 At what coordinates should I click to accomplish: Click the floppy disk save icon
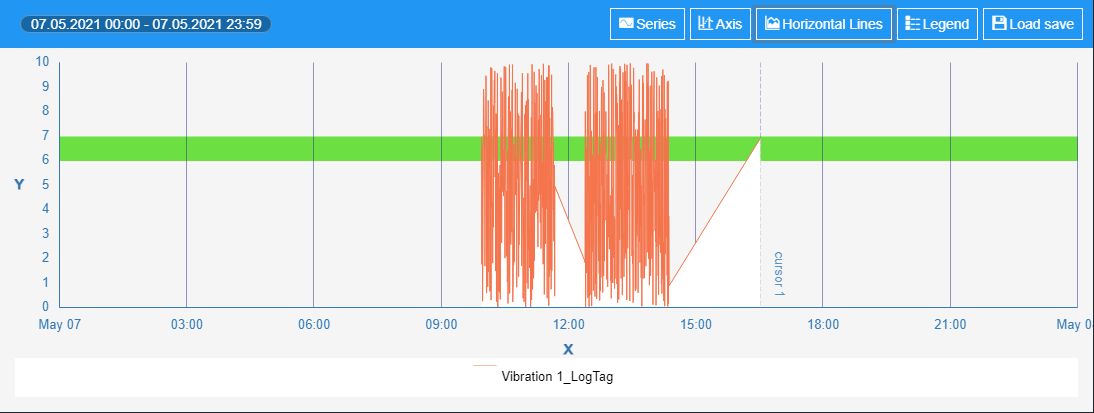pyautogui.click(x=999, y=24)
